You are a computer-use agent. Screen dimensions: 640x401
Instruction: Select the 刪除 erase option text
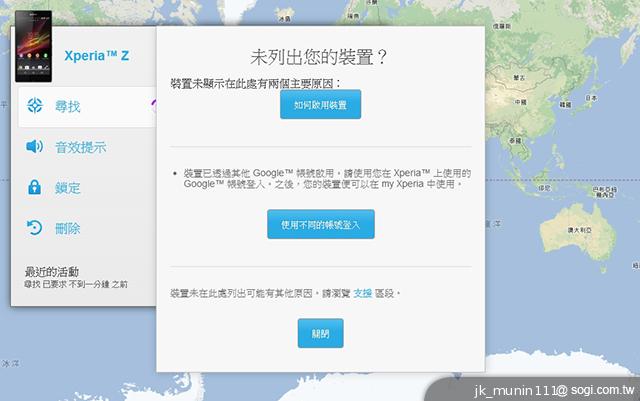click(68, 229)
